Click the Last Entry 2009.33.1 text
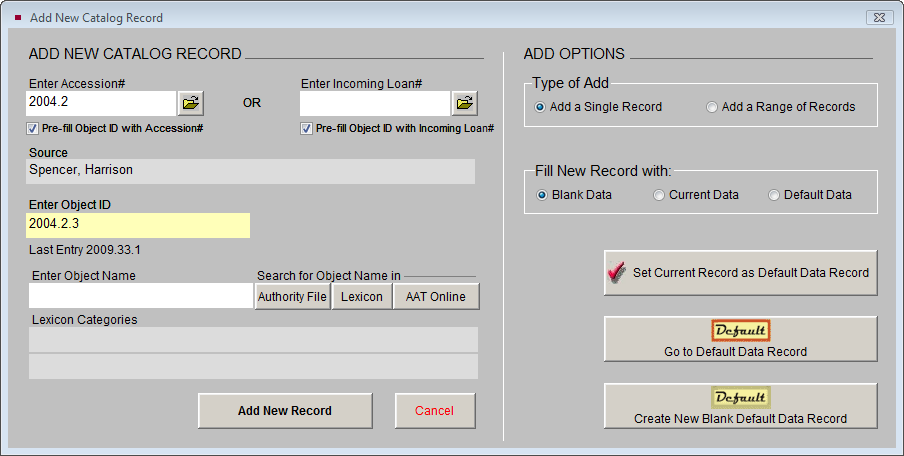 85,250
